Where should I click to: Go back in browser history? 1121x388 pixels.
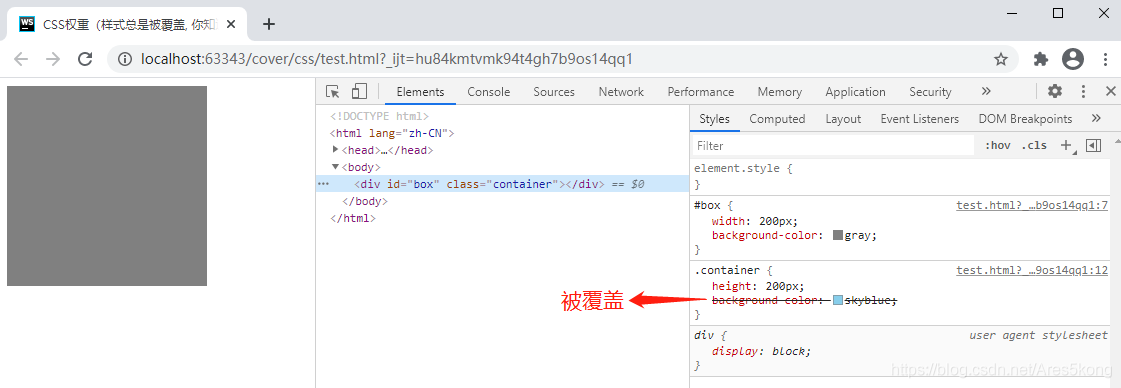coord(21,59)
